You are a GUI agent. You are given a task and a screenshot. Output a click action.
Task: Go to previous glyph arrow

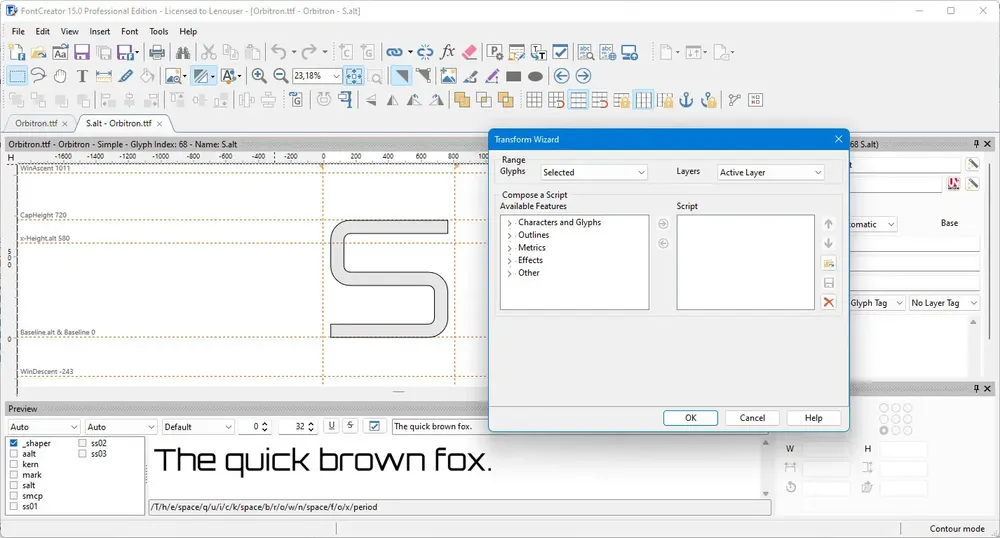(561, 76)
